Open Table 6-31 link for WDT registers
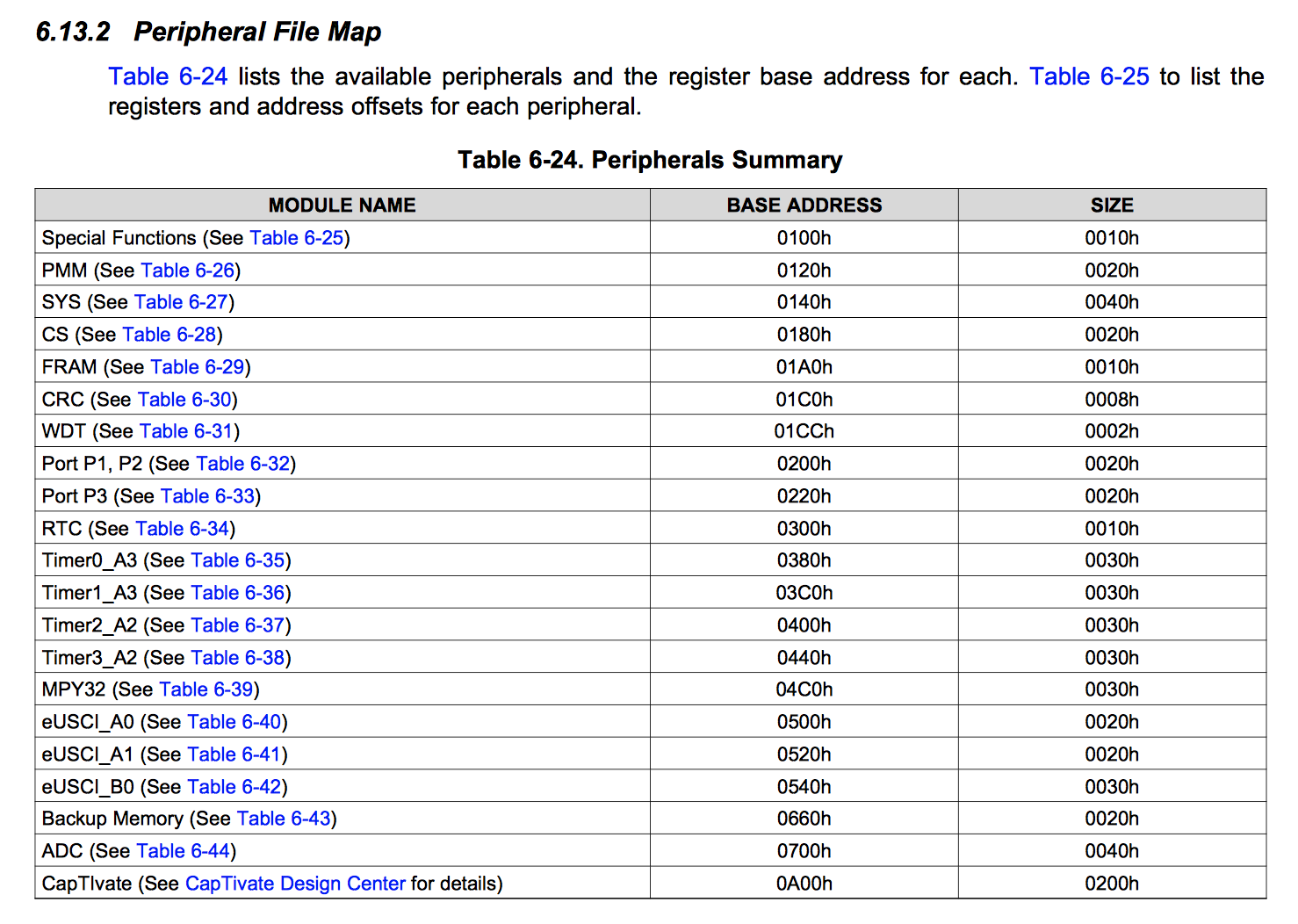The image size is (1298, 924). [x=186, y=430]
